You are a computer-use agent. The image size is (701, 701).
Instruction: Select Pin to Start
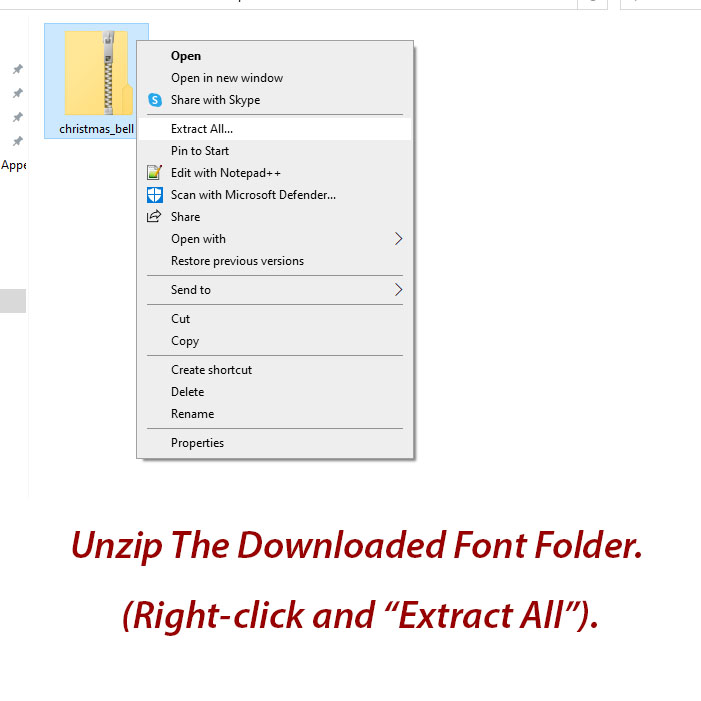tap(275, 151)
